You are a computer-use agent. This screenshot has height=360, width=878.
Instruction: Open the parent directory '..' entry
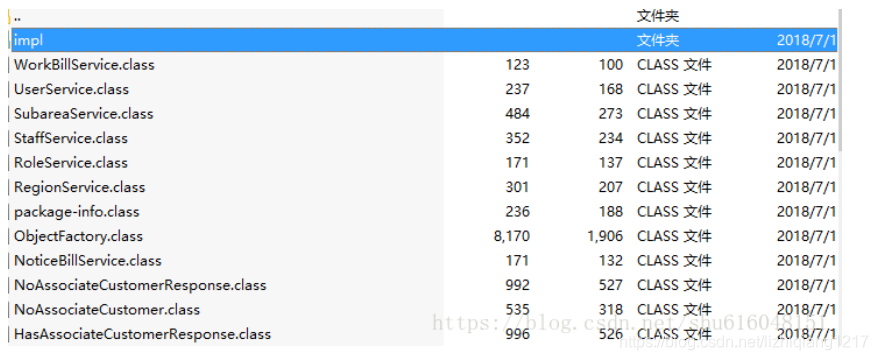(17, 17)
